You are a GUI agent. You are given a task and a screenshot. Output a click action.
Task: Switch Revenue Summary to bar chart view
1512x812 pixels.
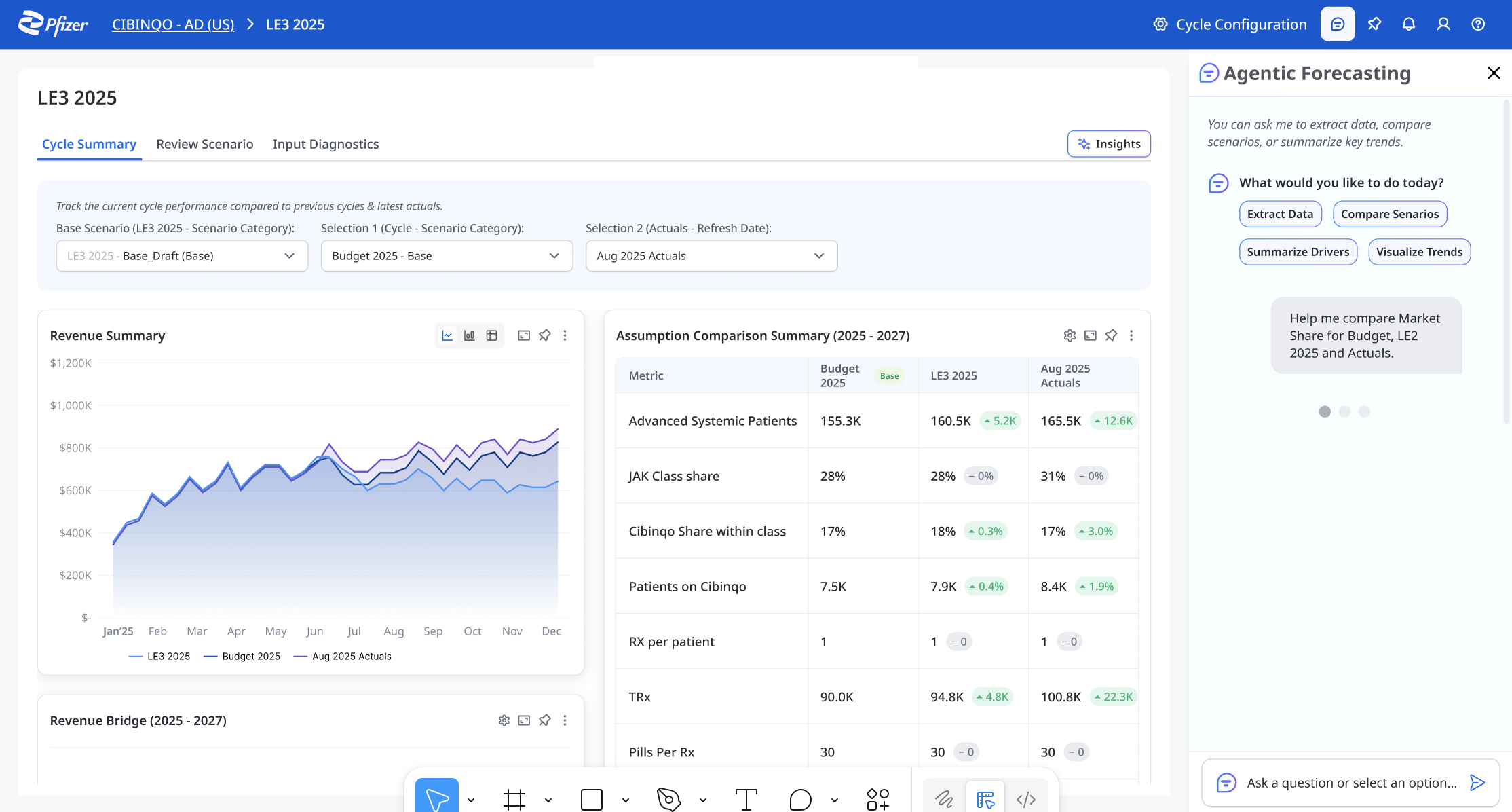point(469,335)
